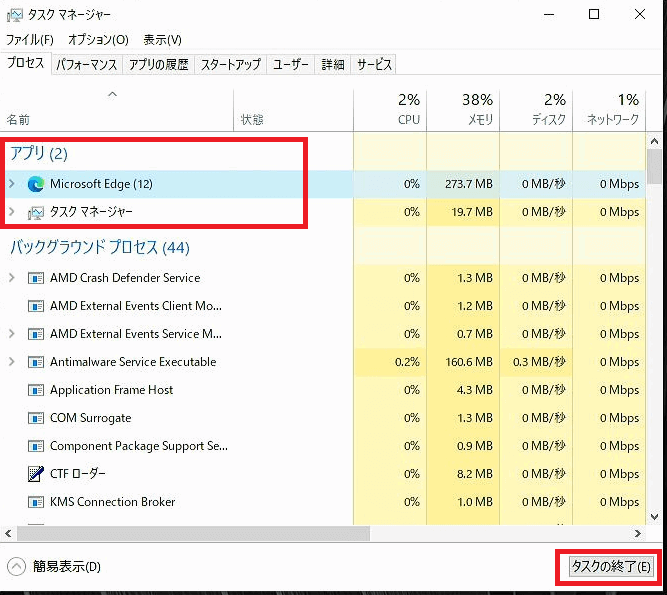Sort by the CPU column header

[x=390, y=111]
